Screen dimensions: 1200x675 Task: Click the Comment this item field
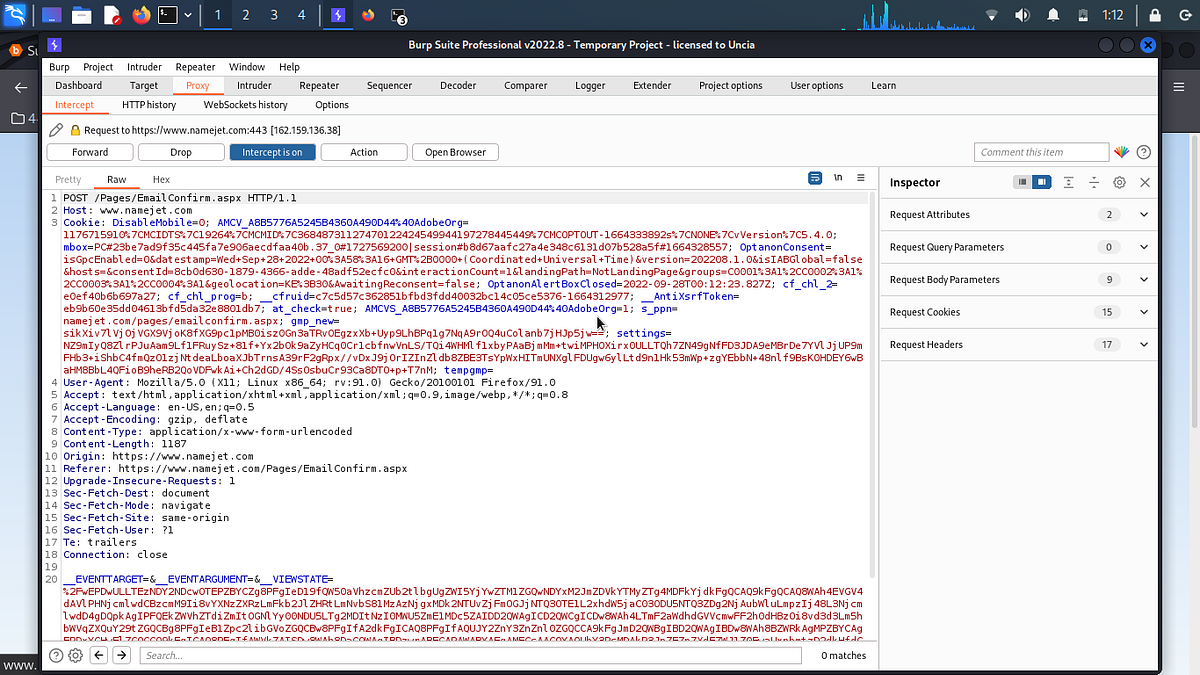(1041, 152)
